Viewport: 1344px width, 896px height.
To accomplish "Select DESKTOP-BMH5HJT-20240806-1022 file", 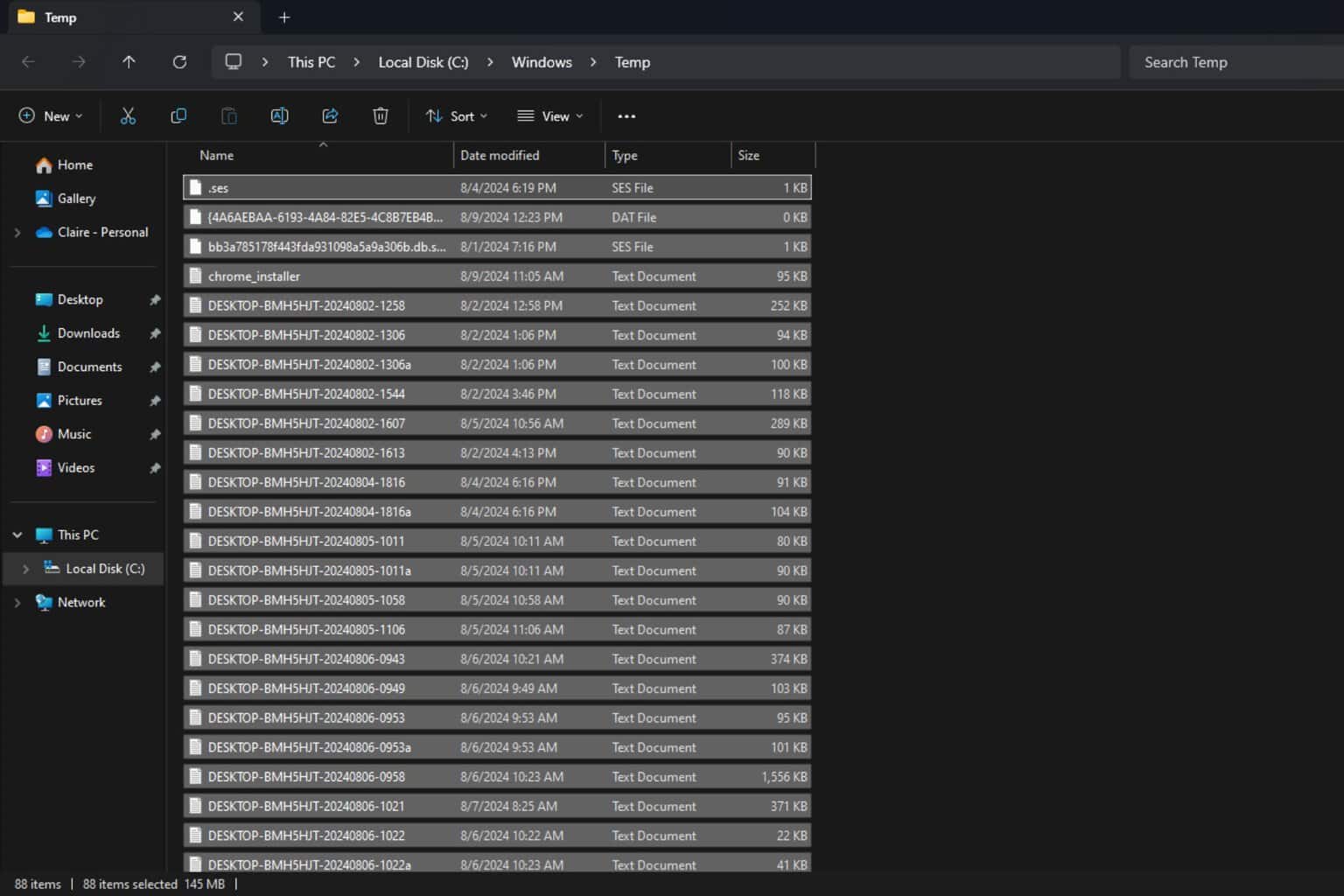I will pos(497,836).
